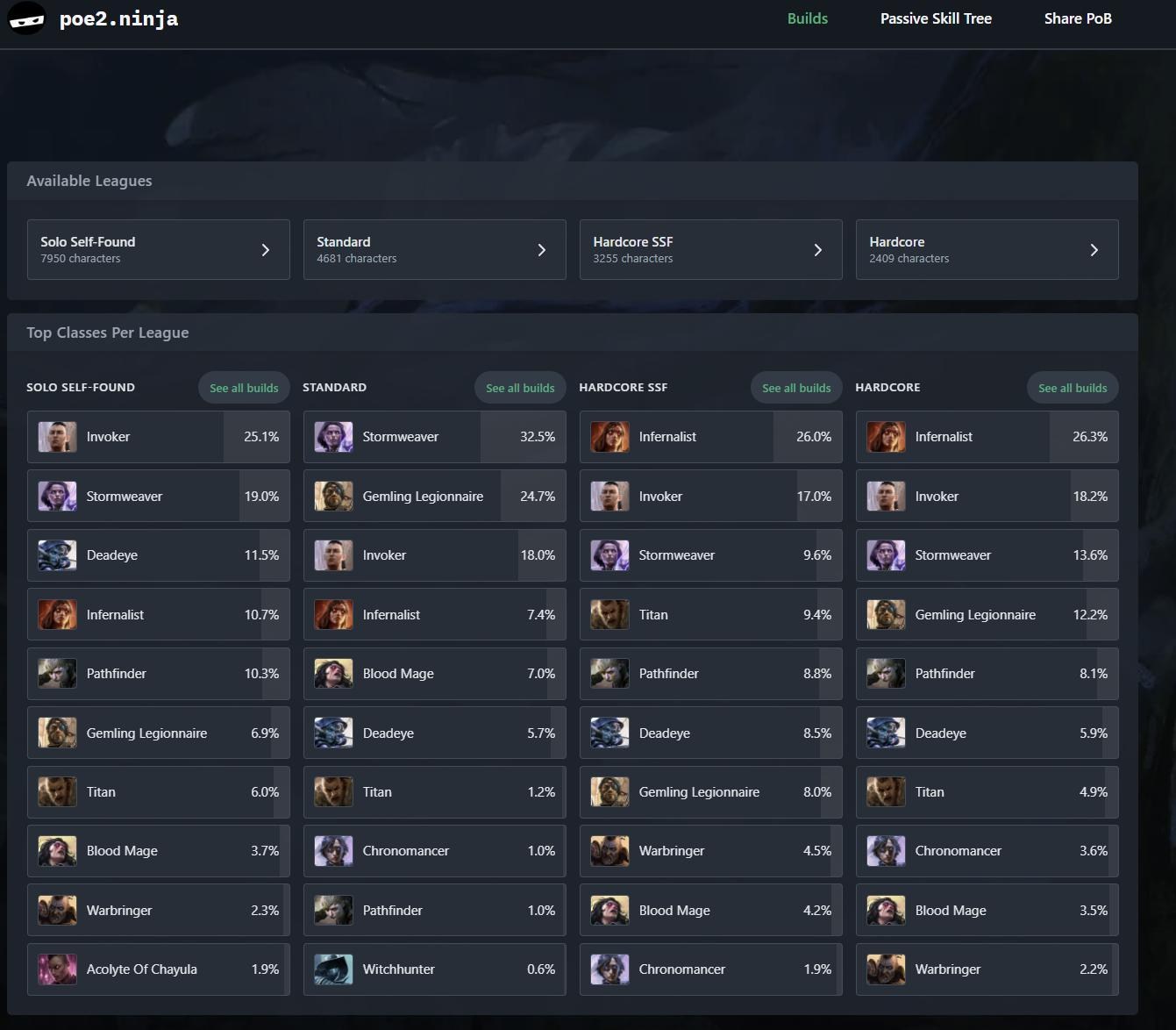The height and width of the screenshot is (1030, 1176).
Task: Click the Invoker portrait under Solo Self-Found
Action: pyautogui.click(x=57, y=437)
